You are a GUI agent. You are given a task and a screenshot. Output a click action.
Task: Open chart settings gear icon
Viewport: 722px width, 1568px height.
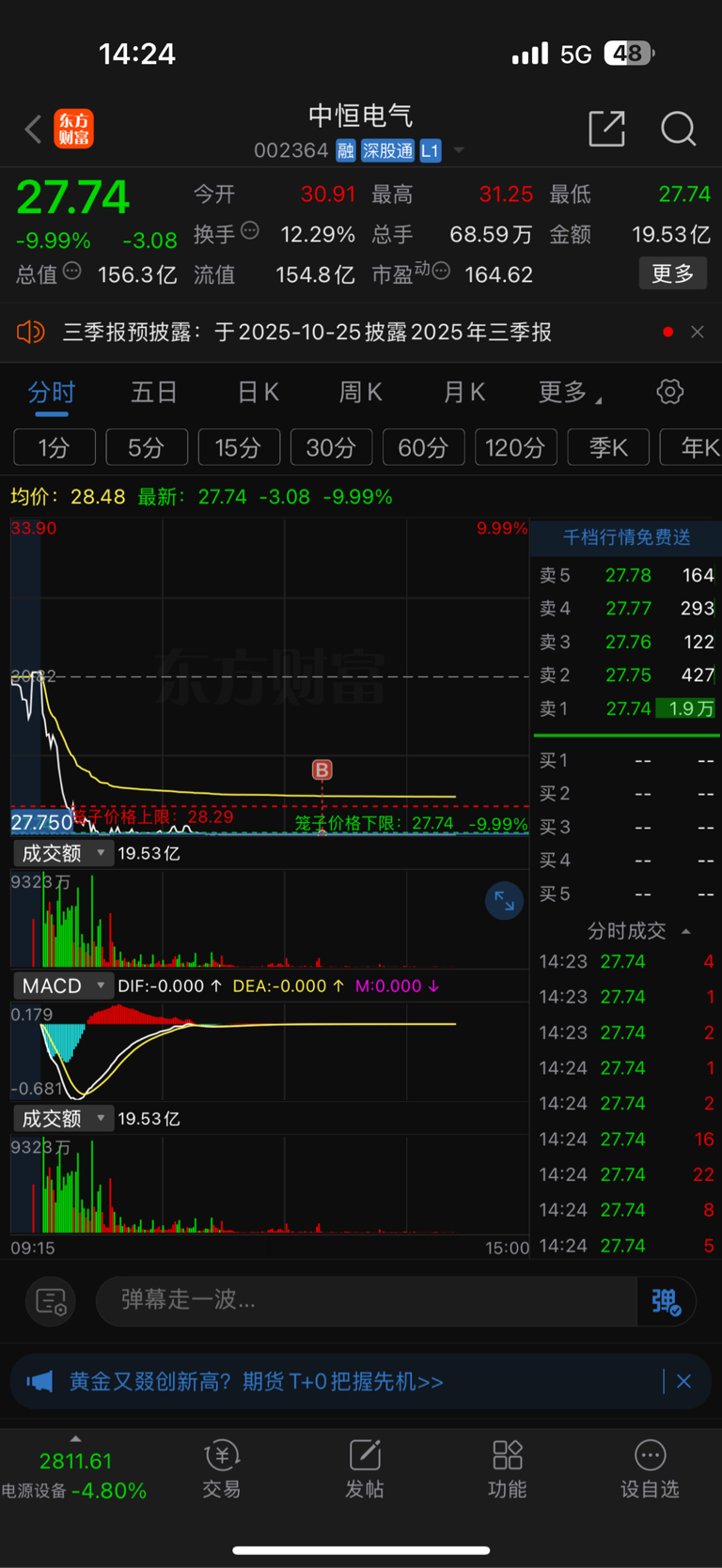(670, 392)
